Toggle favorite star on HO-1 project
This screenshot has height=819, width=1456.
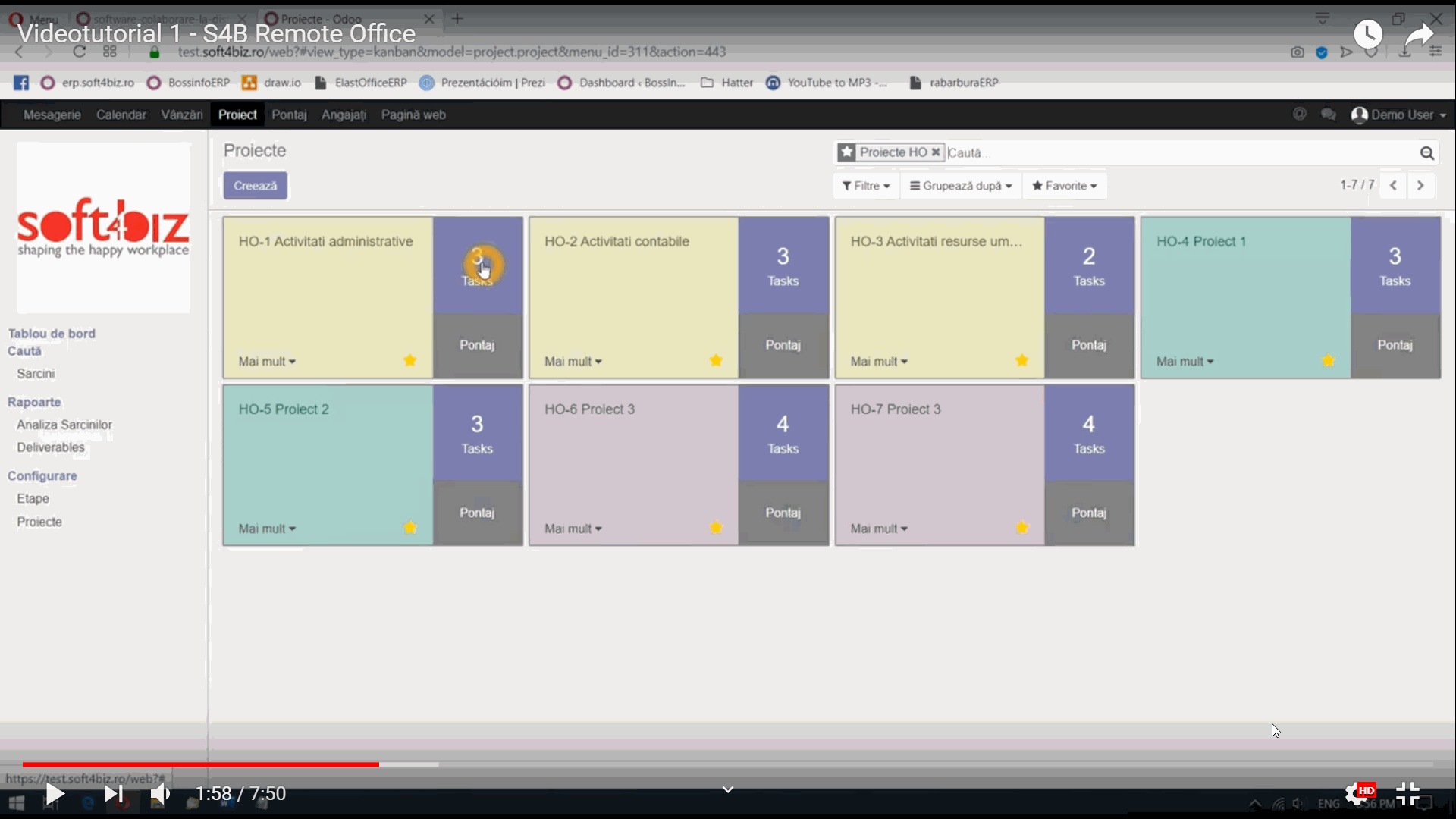410,360
